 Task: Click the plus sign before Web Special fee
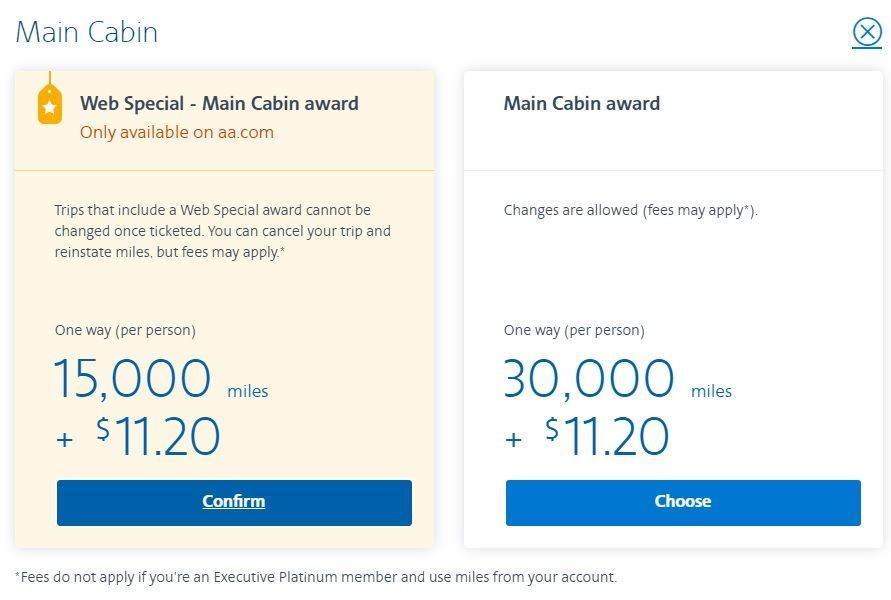65,439
